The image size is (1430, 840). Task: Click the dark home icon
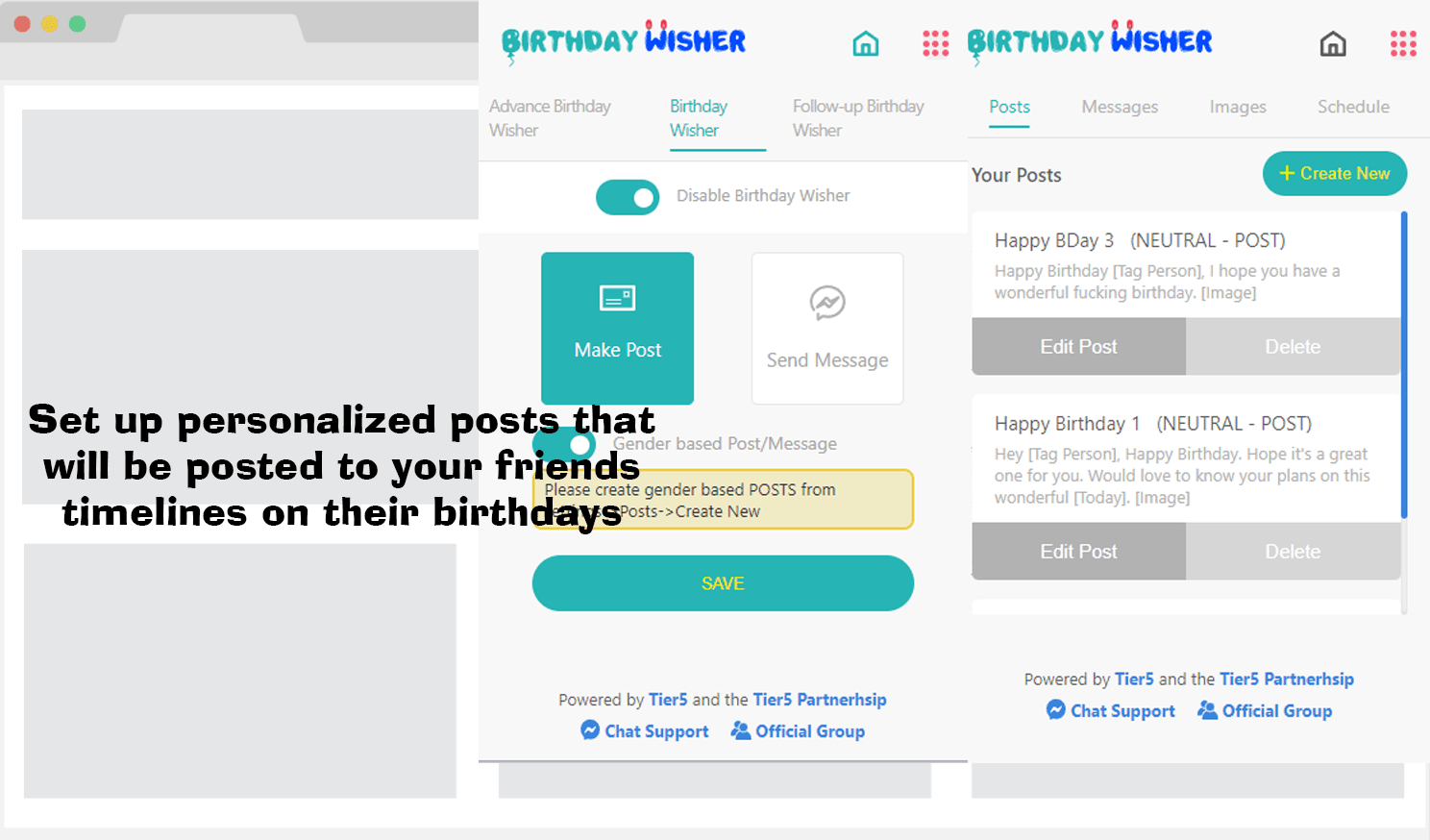pyautogui.click(x=1332, y=43)
